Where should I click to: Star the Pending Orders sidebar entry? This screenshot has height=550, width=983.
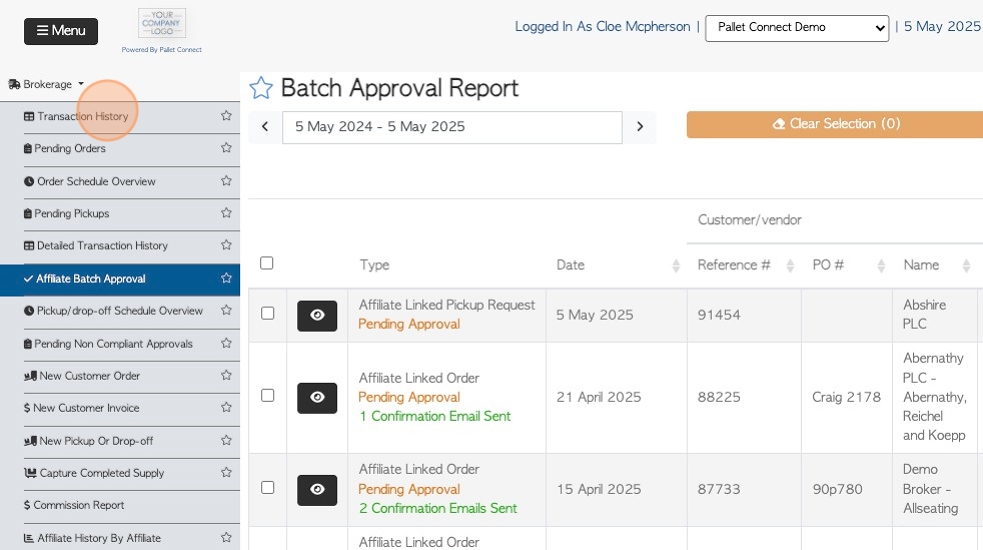pos(226,147)
